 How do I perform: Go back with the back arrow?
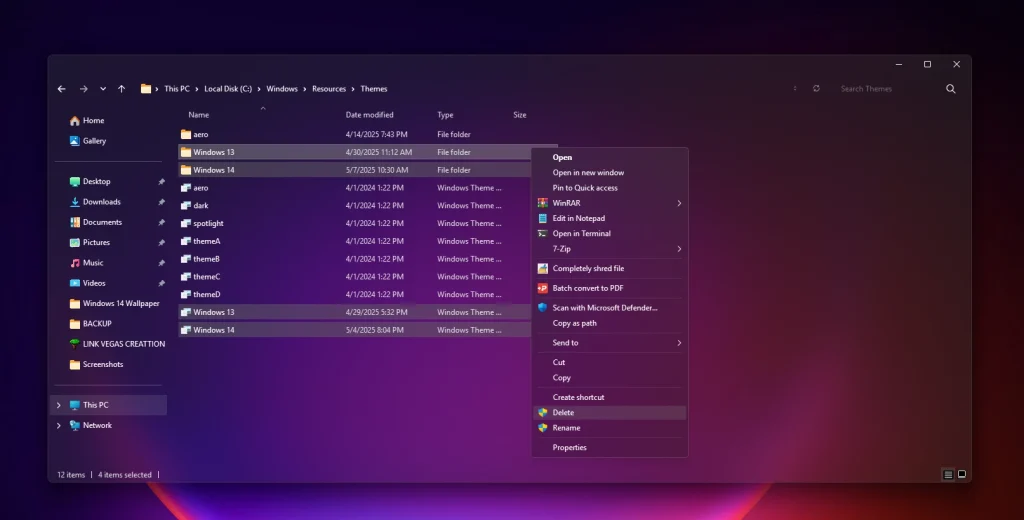(61, 89)
